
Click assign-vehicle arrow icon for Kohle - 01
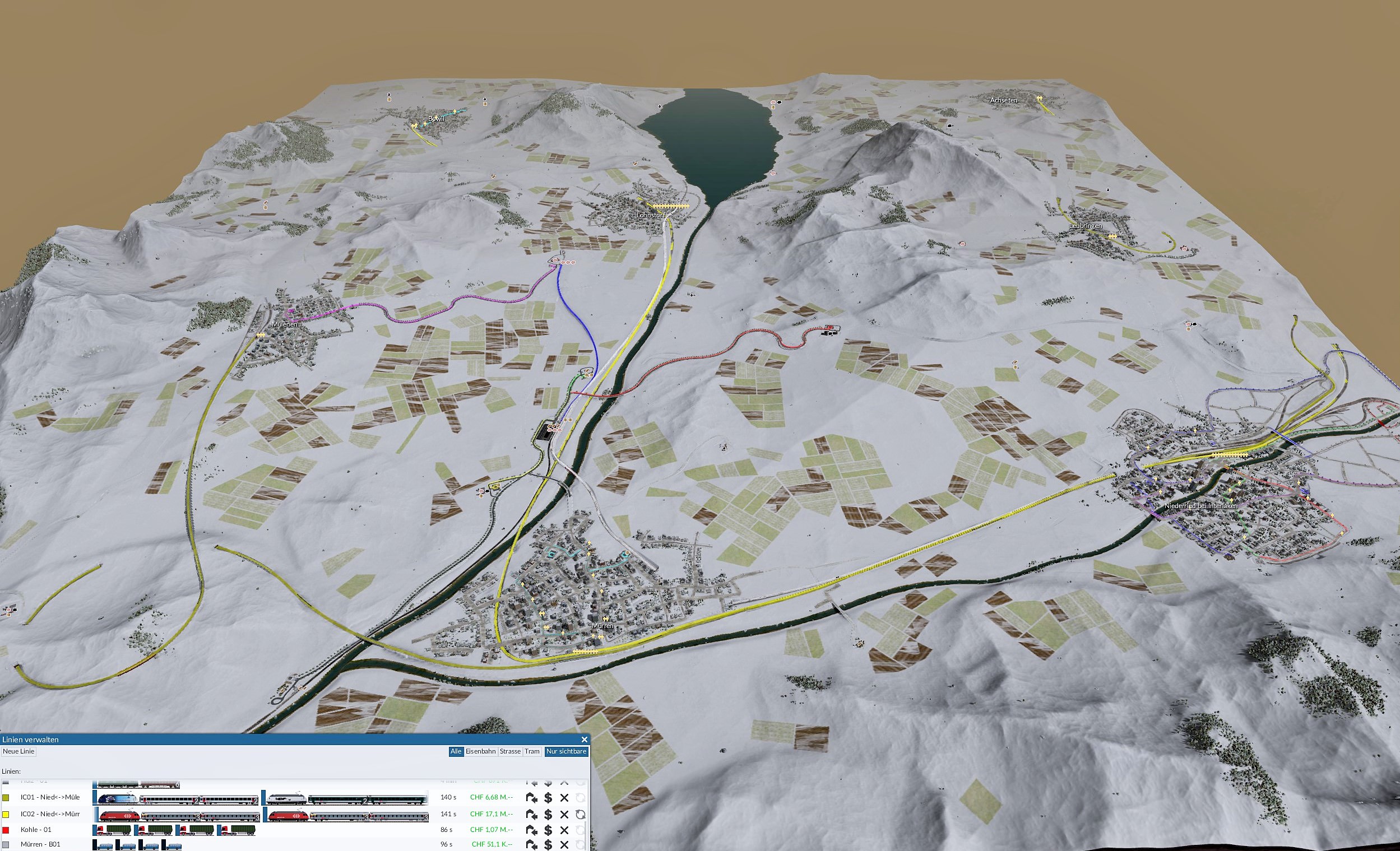(532, 830)
